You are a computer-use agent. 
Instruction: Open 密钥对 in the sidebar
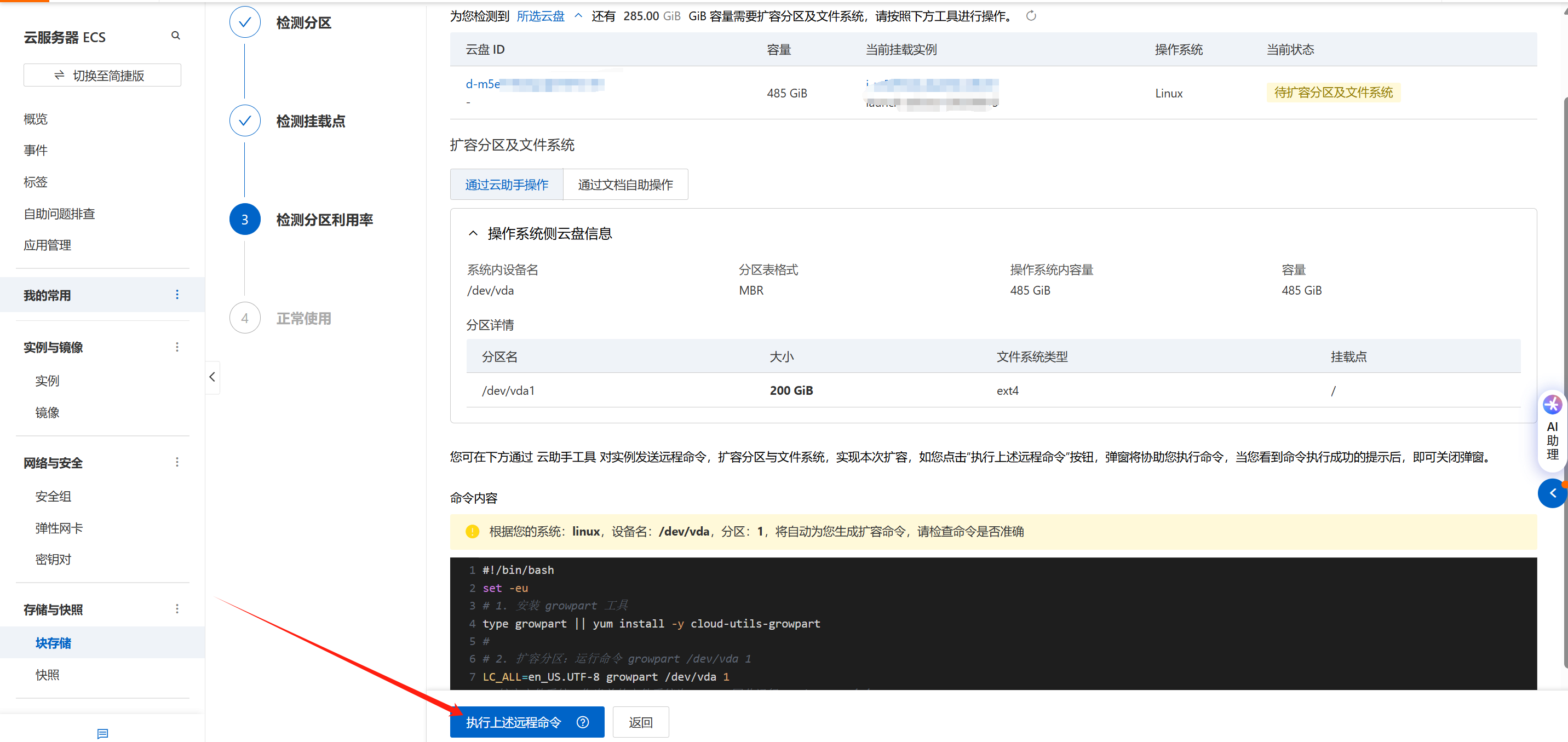pos(53,560)
